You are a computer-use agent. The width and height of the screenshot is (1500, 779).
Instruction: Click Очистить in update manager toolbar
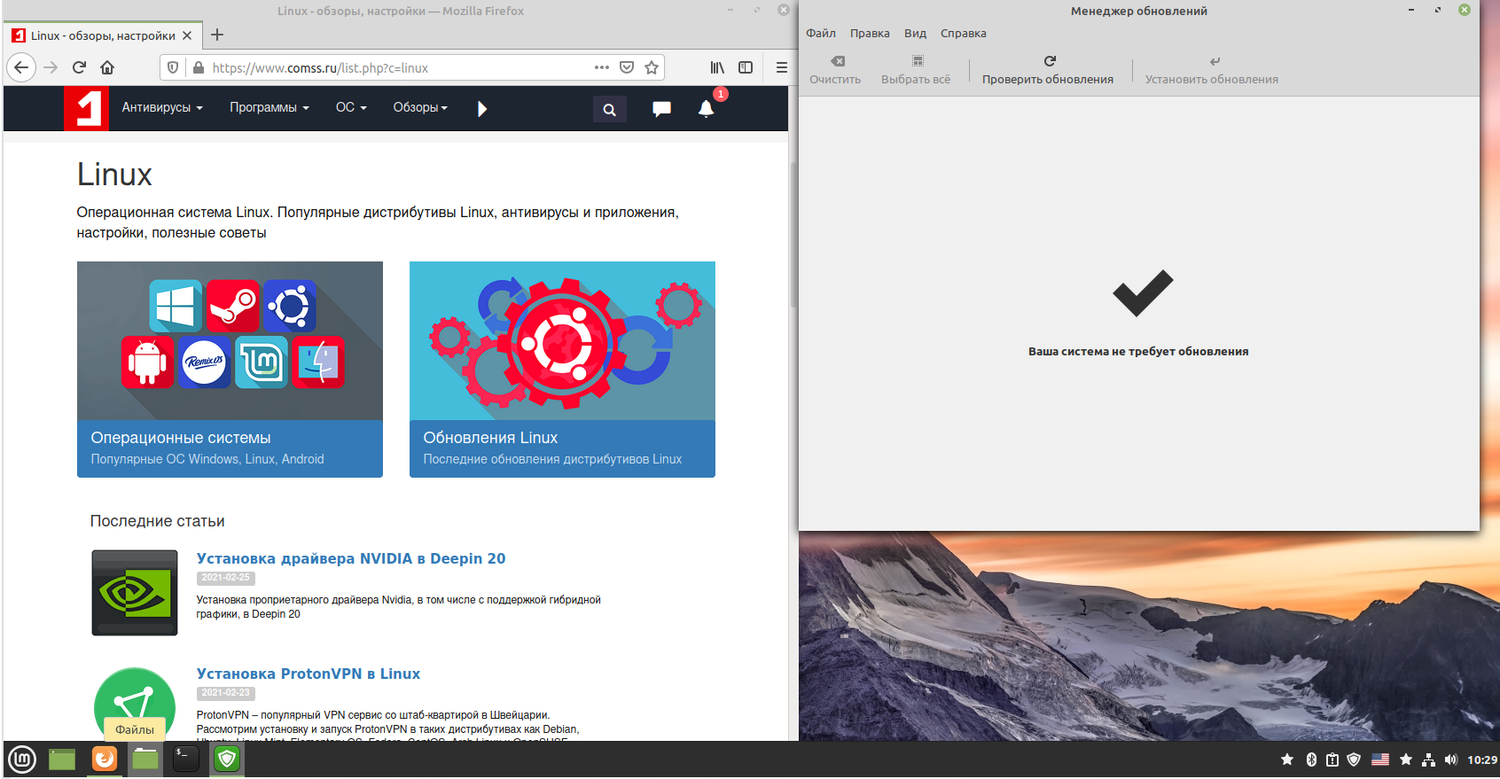835,70
